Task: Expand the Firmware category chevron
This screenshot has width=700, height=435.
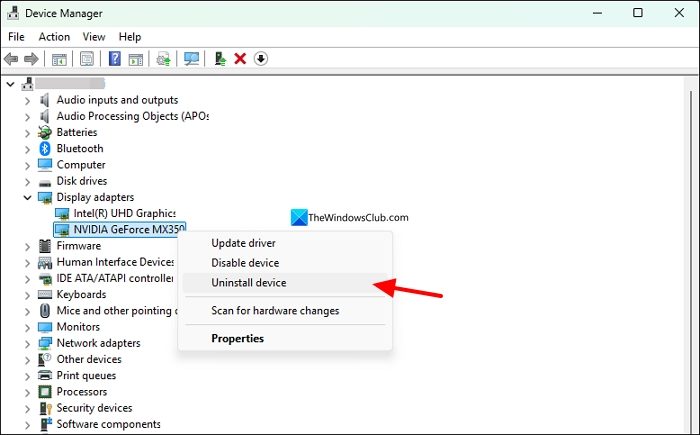Action: click(x=27, y=246)
